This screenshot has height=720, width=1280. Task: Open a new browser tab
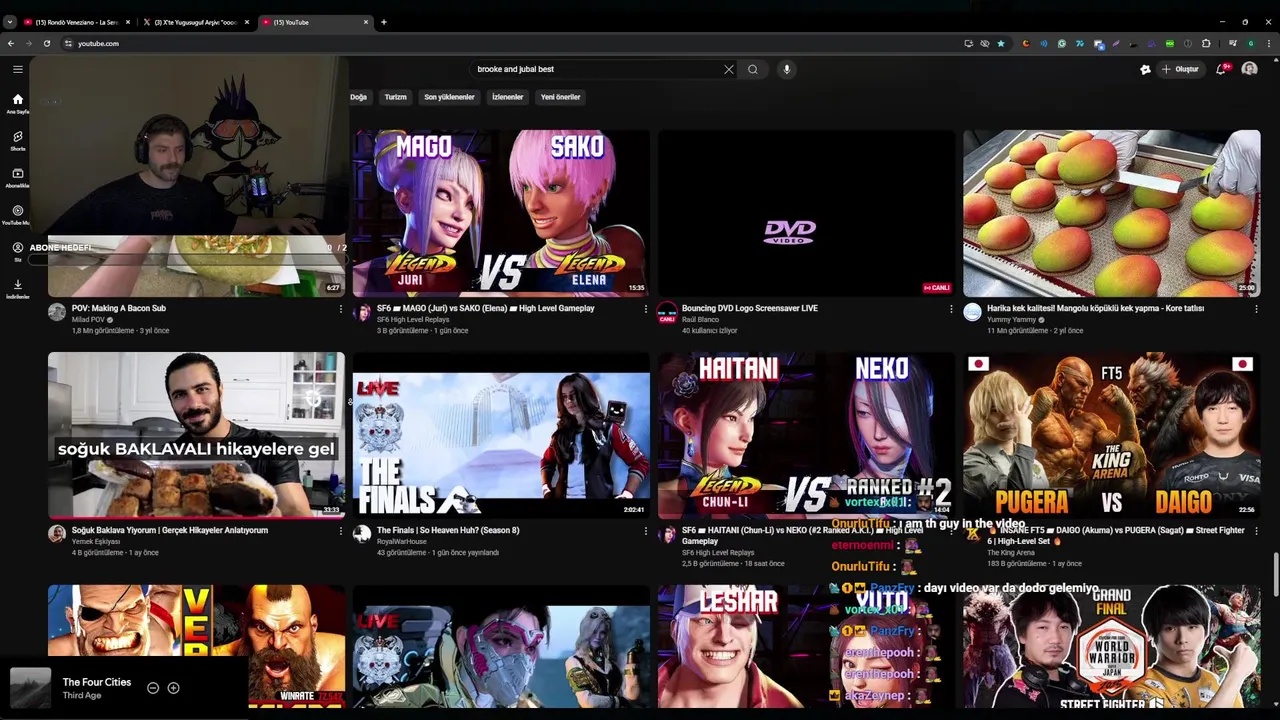pos(384,22)
